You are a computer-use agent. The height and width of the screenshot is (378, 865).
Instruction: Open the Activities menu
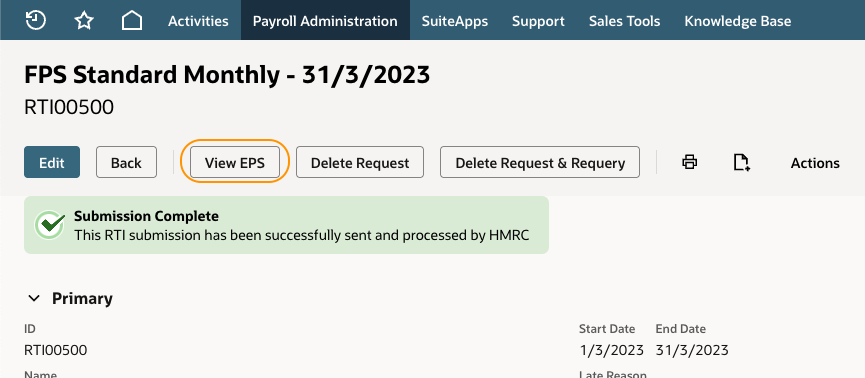198,21
